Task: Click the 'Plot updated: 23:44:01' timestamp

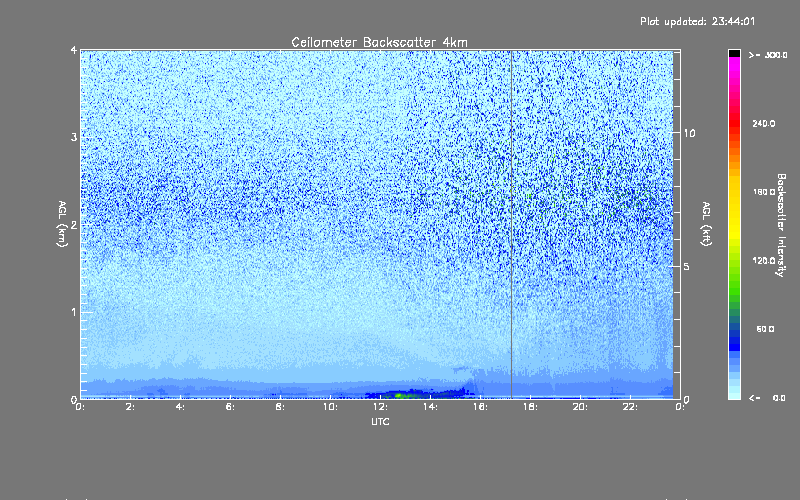Action: 697,21
